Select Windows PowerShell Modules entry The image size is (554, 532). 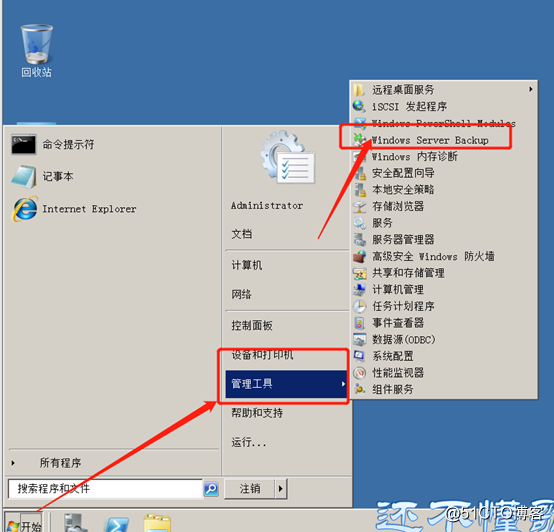click(443, 123)
